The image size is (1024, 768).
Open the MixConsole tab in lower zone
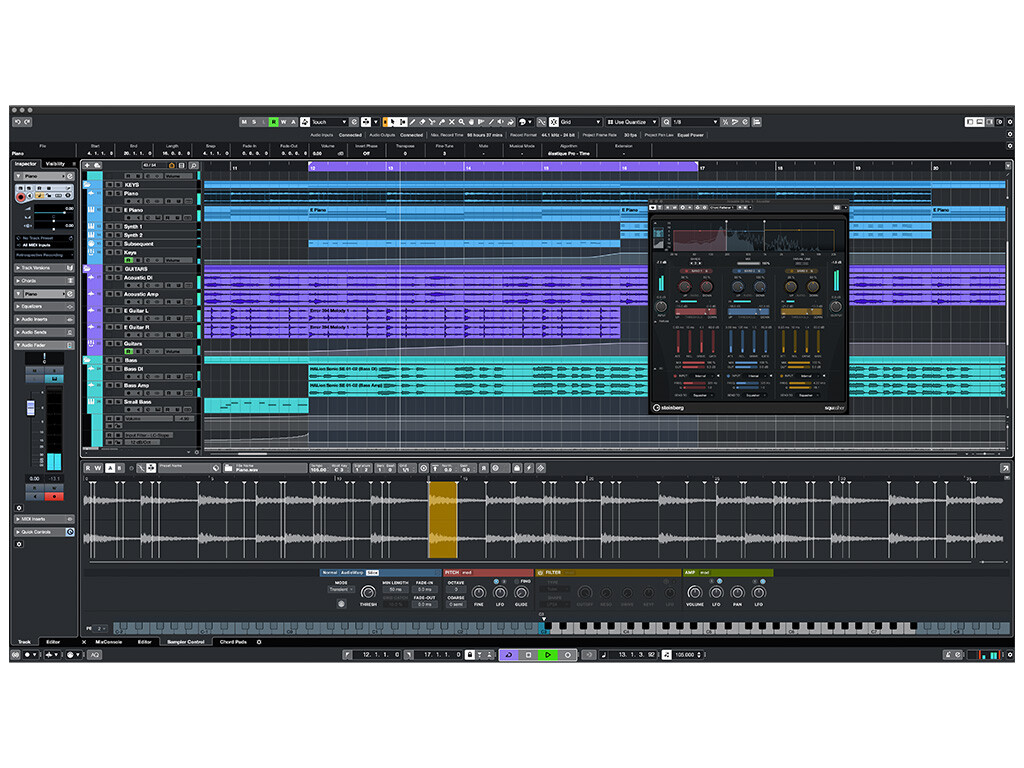108,641
